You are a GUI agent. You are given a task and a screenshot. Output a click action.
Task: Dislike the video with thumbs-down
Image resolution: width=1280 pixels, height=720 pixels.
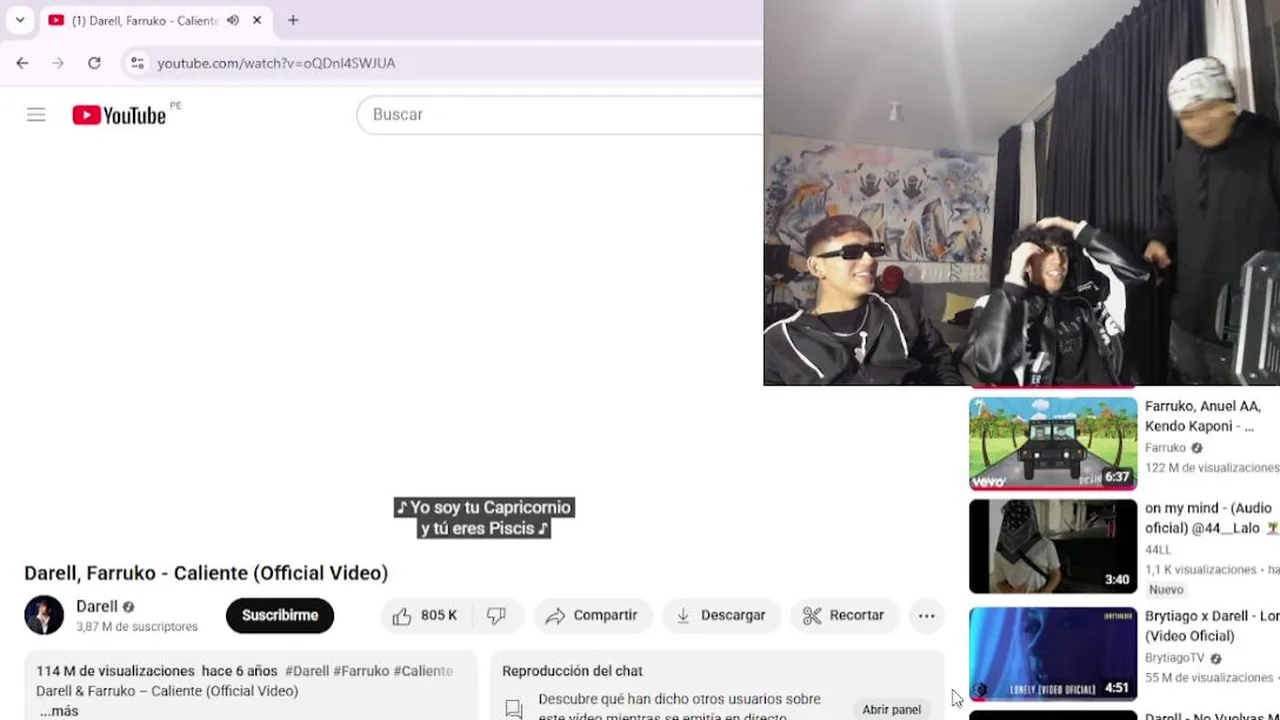pyautogui.click(x=496, y=616)
